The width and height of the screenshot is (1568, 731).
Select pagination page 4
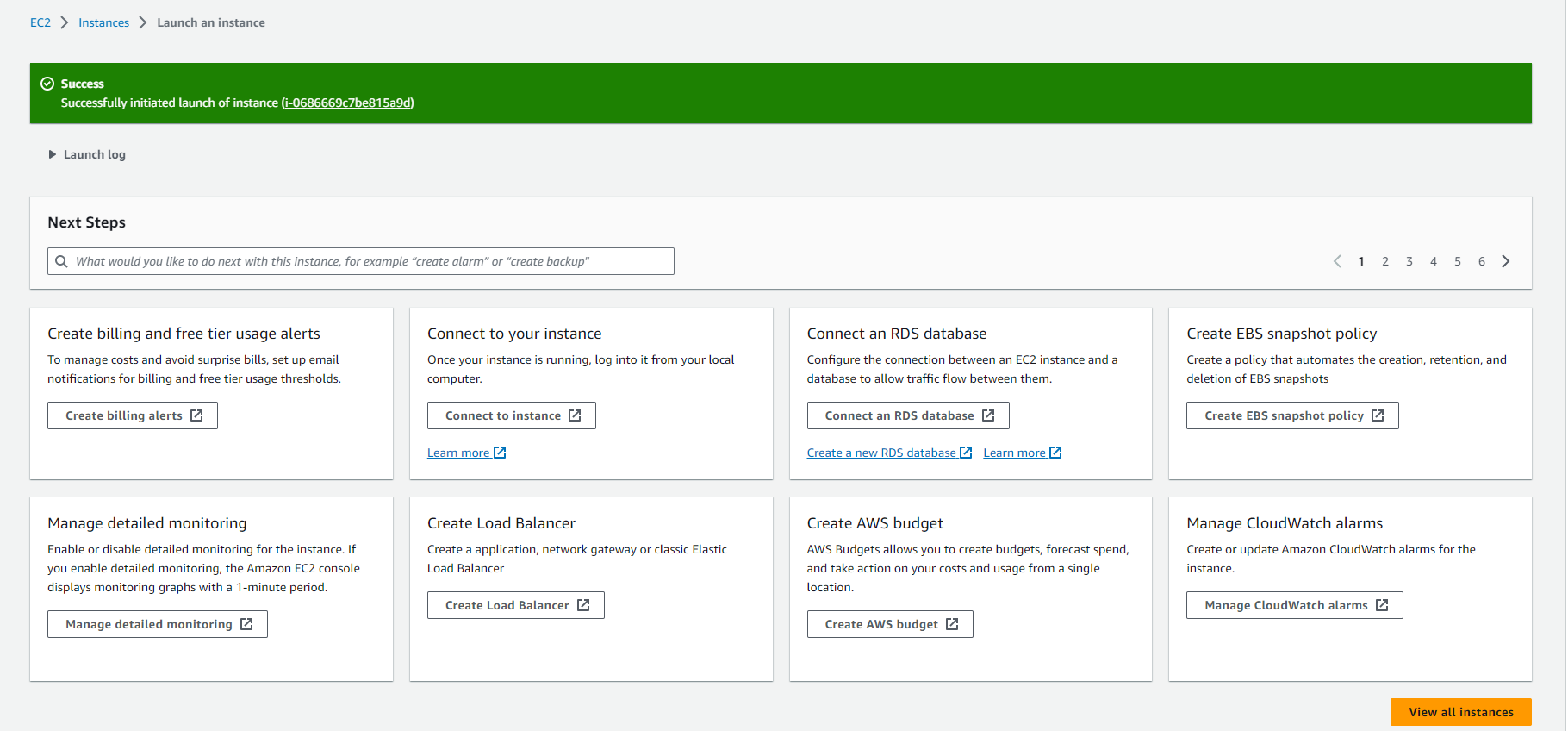click(x=1434, y=261)
